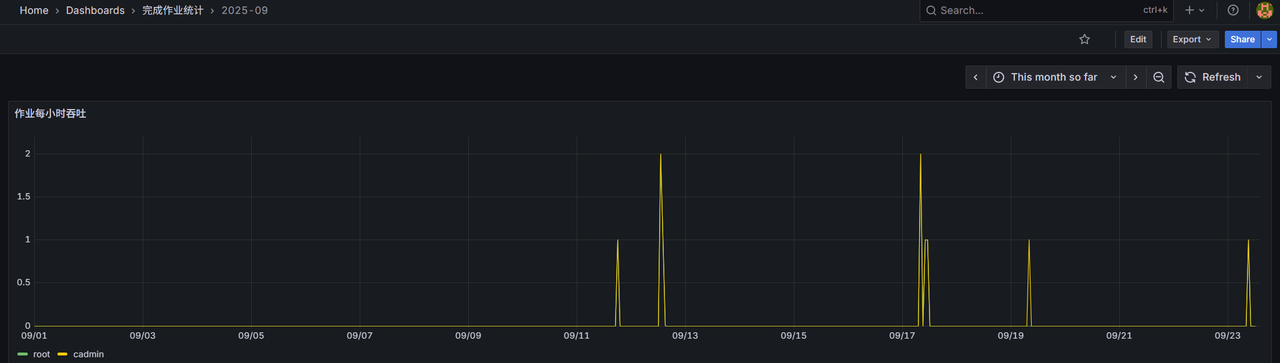Open the This month so far time picker
The image size is (1280, 363).
pos(1055,77)
